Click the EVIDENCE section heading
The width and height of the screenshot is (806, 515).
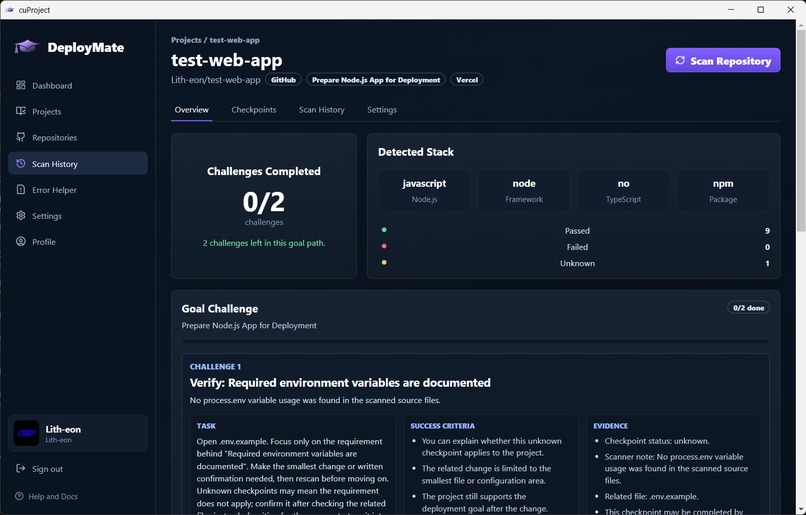pyautogui.click(x=611, y=426)
